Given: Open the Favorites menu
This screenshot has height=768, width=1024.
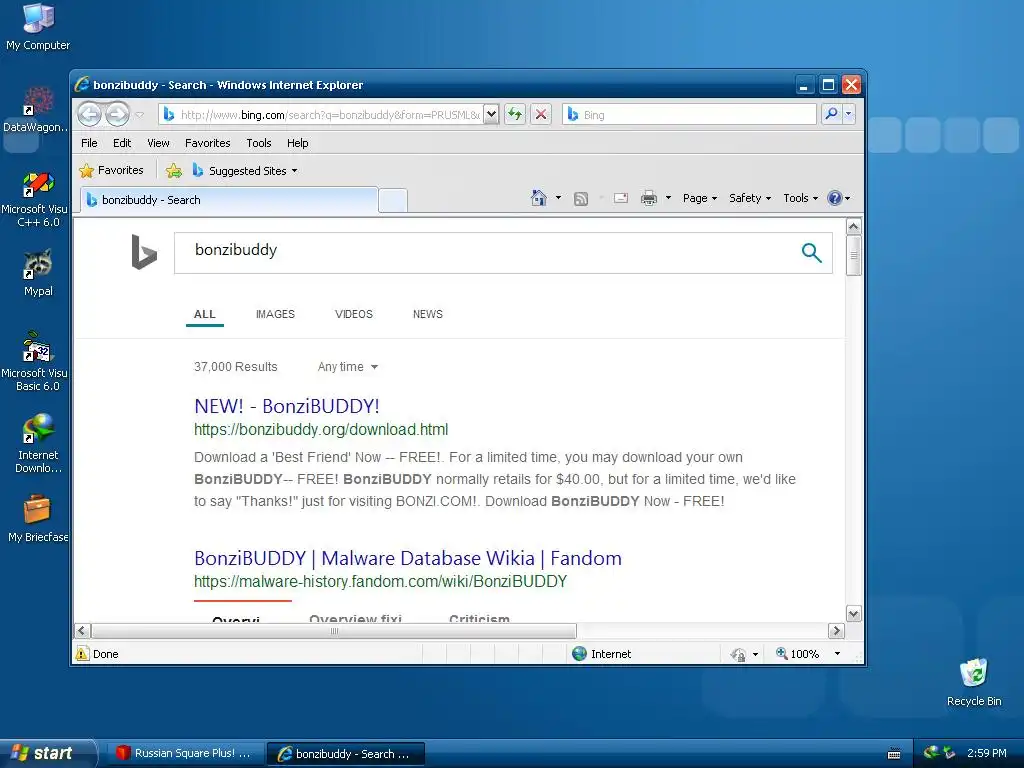Looking at the screenshot, I should pyautogui.click(x=208, y=143).
